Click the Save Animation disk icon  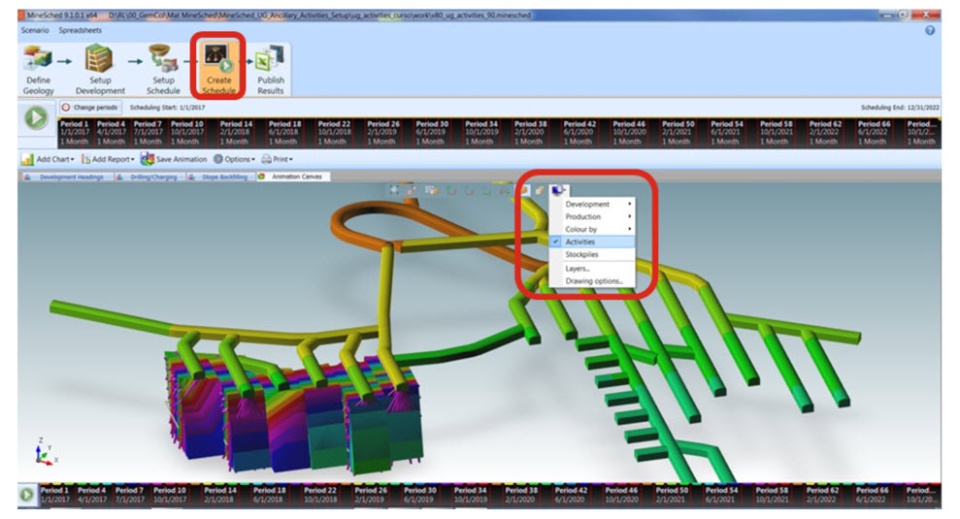pyautogui.click(x=147, y=159)
